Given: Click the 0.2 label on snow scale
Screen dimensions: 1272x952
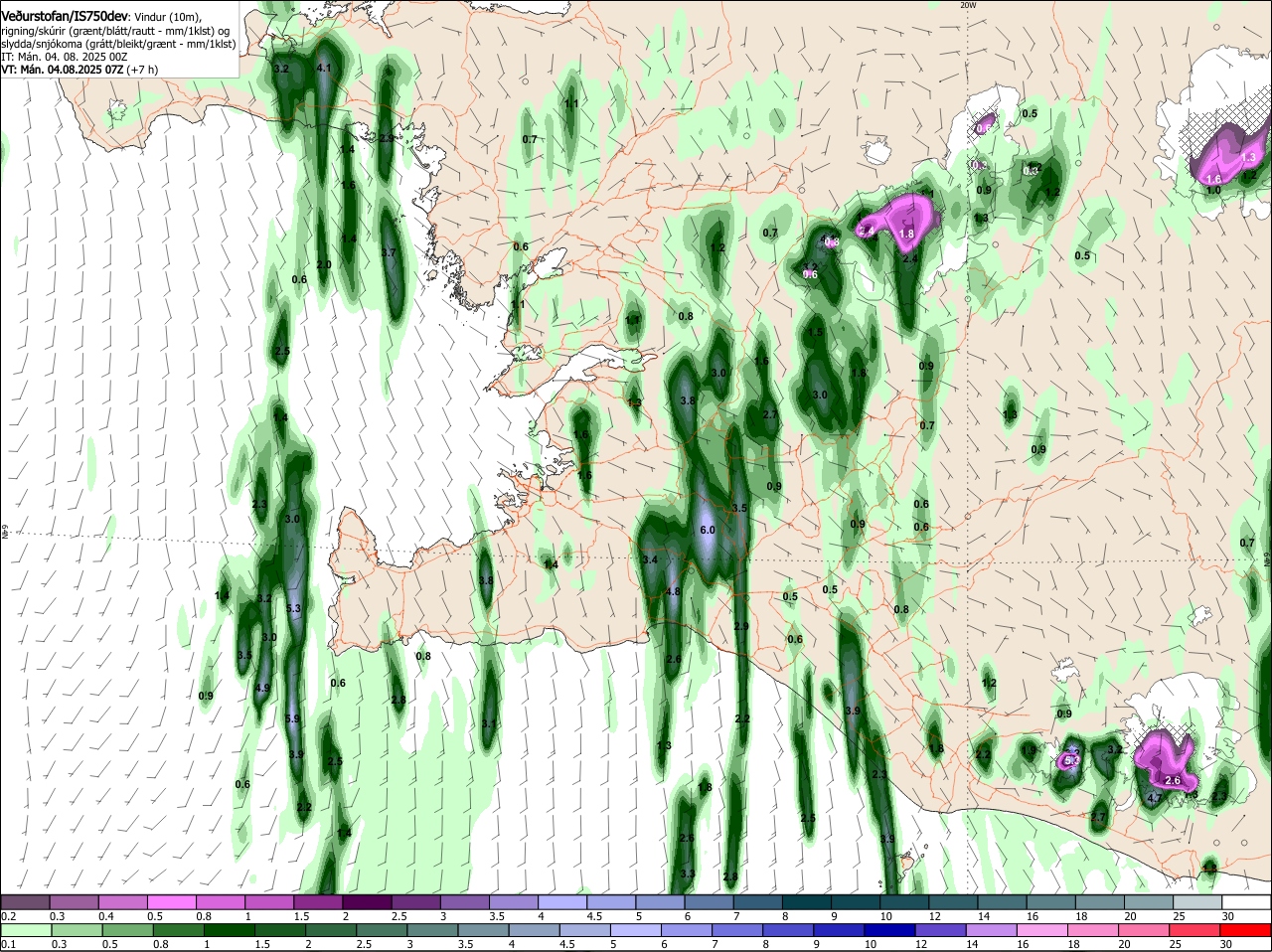Looking at the screenshot, I should pyautogui.click(x=8, y=915).
